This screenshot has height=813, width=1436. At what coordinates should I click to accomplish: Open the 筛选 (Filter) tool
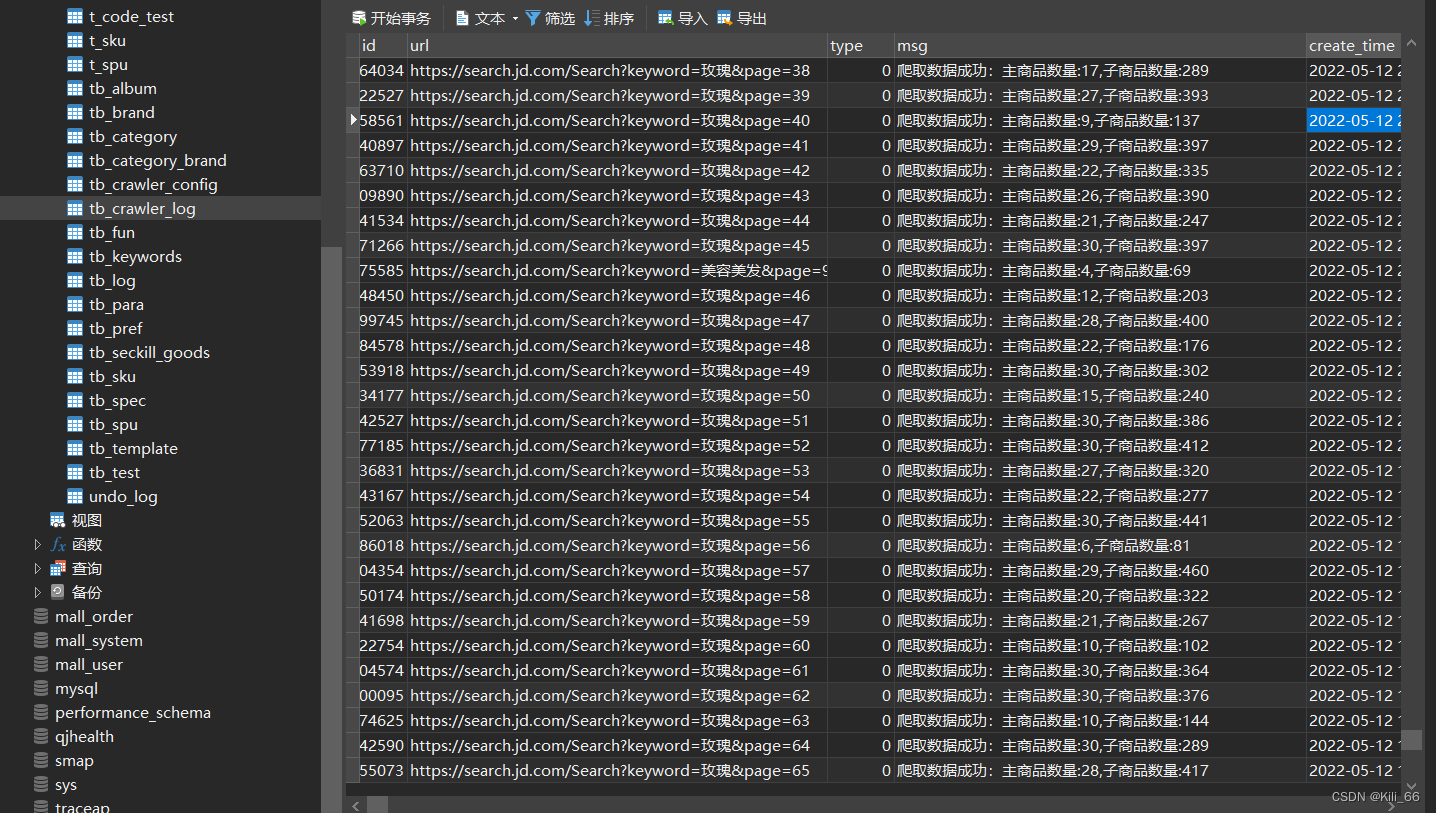[x=536, y=17]
